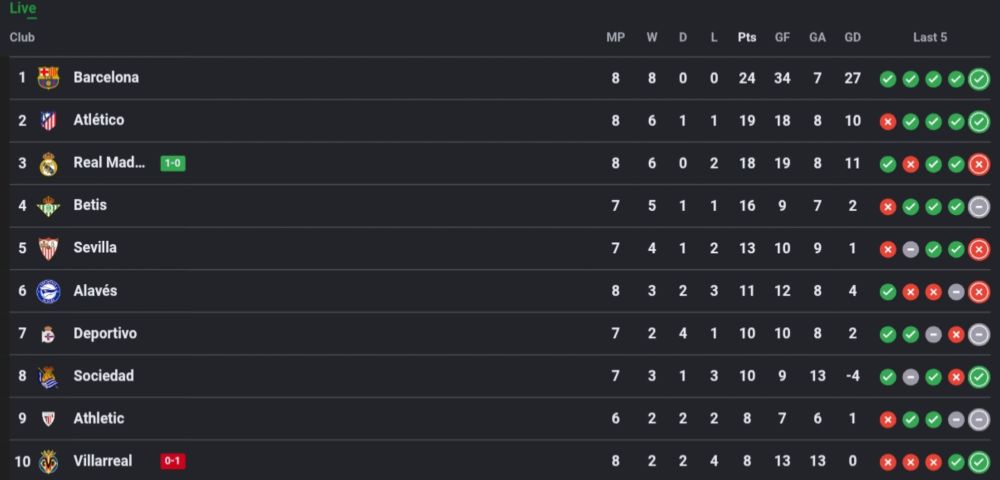Click the Alavés club crest

48,291
